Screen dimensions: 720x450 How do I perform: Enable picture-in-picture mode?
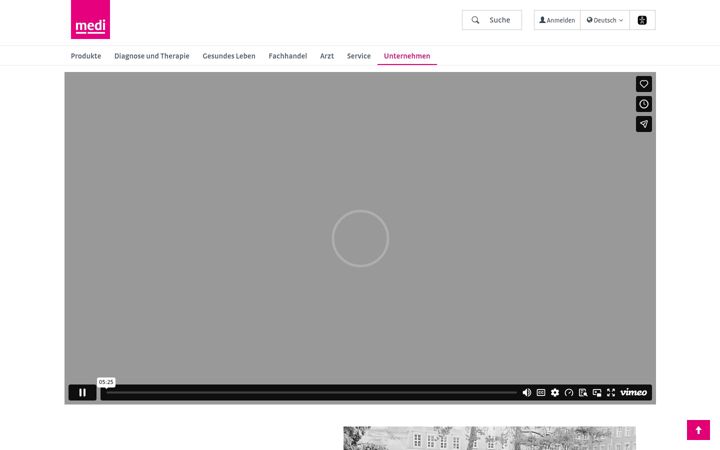[x=597, y=393]
